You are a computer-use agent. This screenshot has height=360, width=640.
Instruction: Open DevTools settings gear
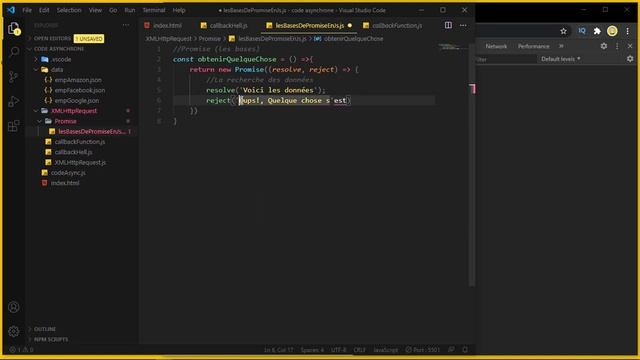coord(604,46)
